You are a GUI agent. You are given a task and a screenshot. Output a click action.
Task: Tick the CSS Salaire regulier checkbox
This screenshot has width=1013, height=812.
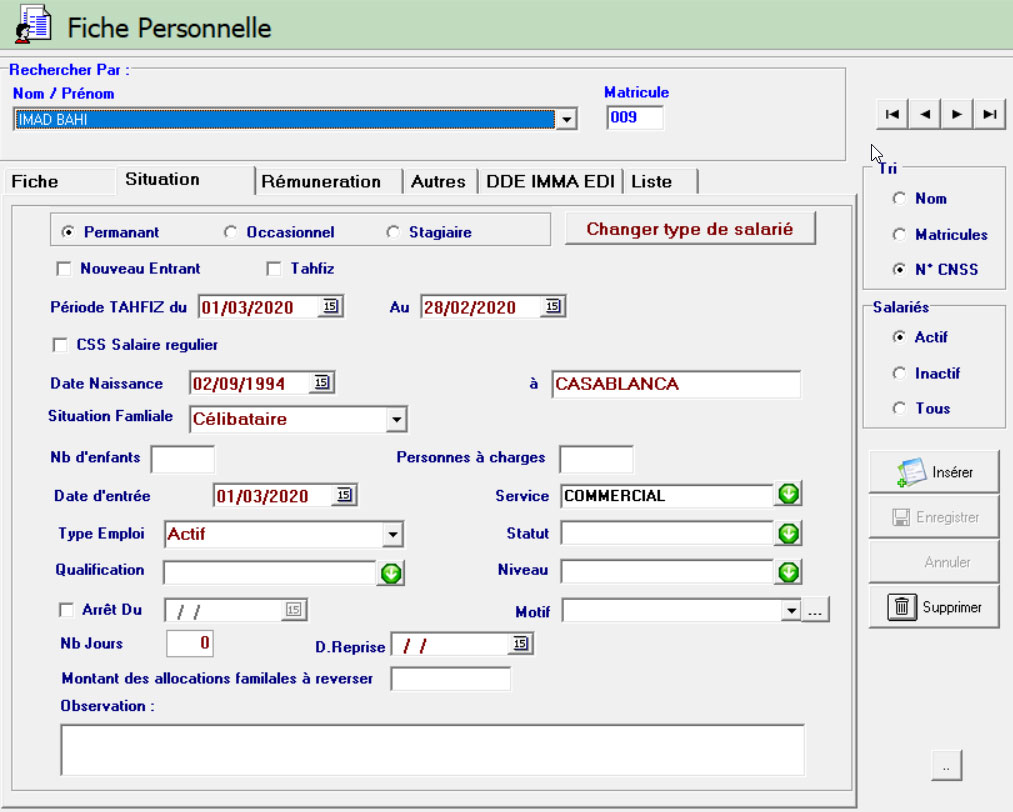61,345
